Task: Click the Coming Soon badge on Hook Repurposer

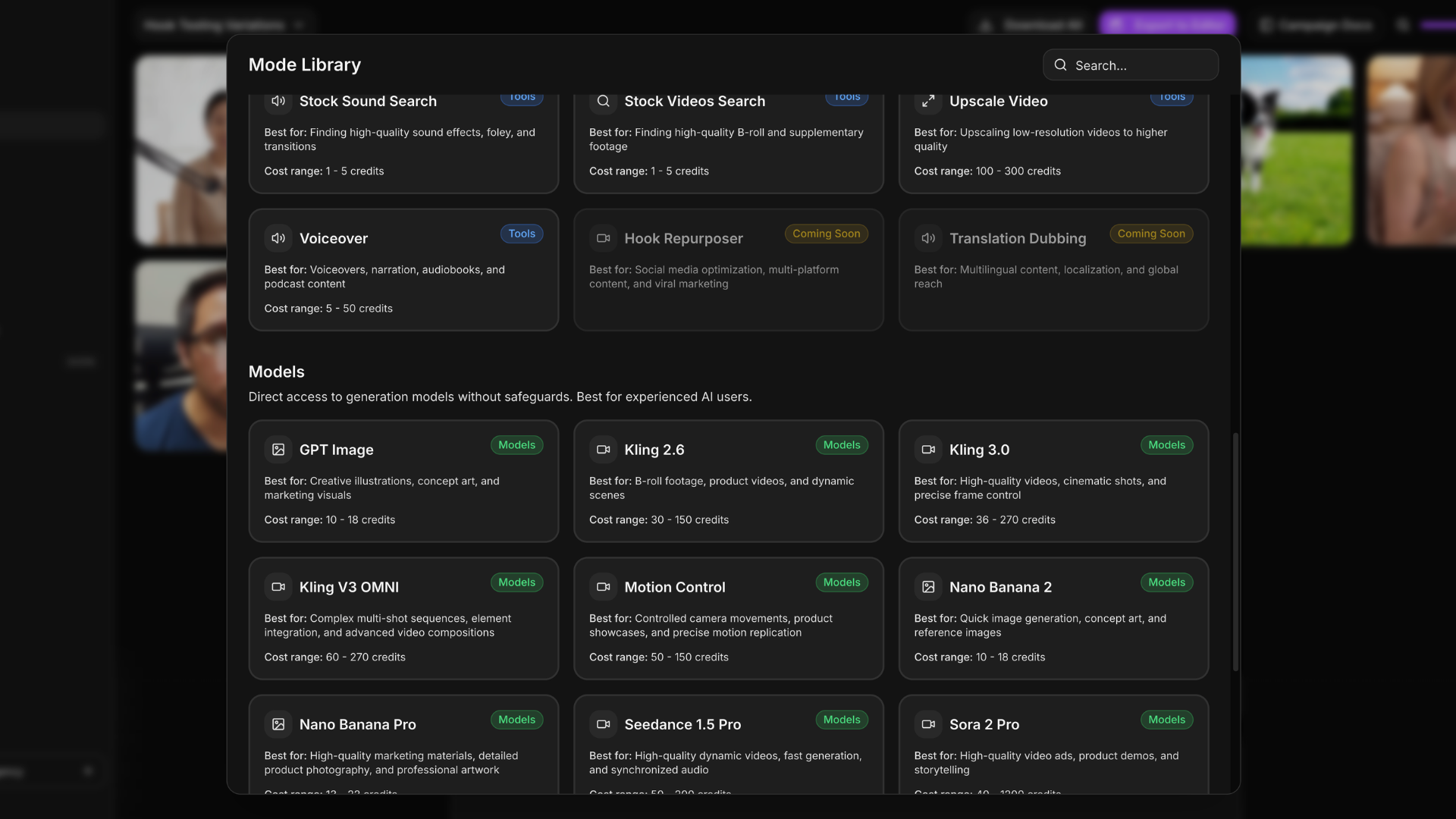Action: click(826, 234)
